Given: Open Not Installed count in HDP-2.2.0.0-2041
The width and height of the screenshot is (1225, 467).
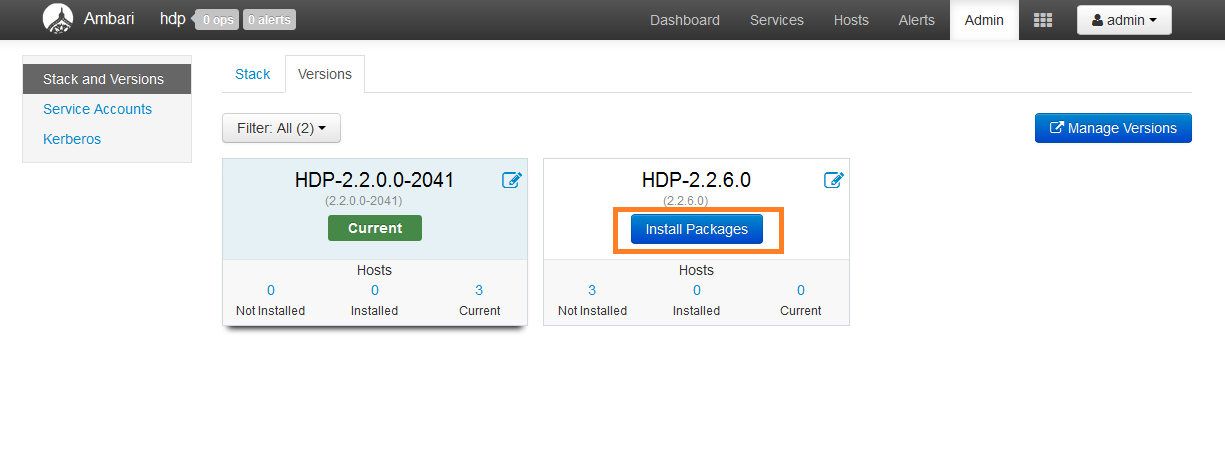Looking at the screenshot, I should click(x=270, y=290).
